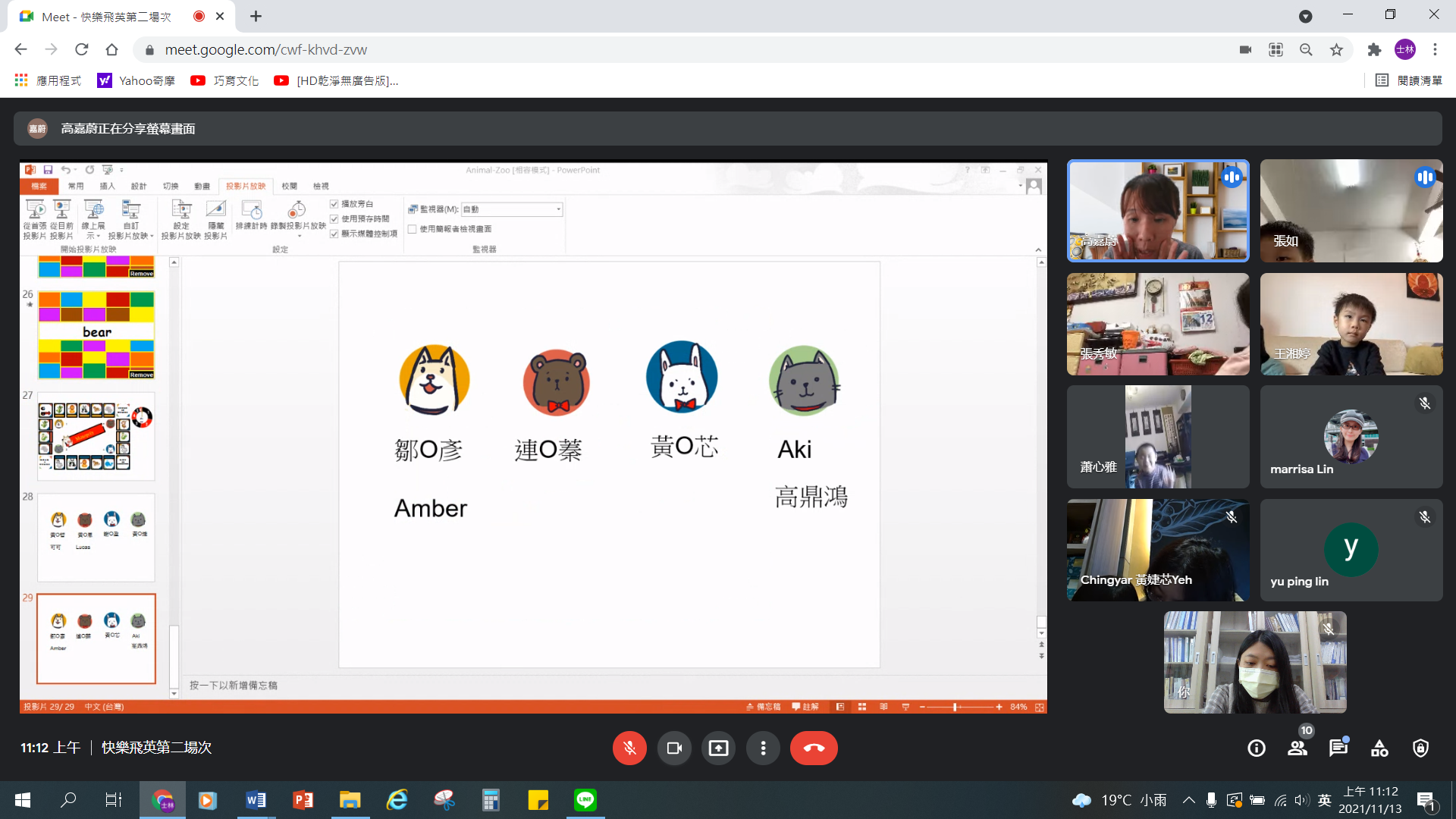1456x819 pixels.
Task: Go to browser home page
Action: (x=111, y=49)
